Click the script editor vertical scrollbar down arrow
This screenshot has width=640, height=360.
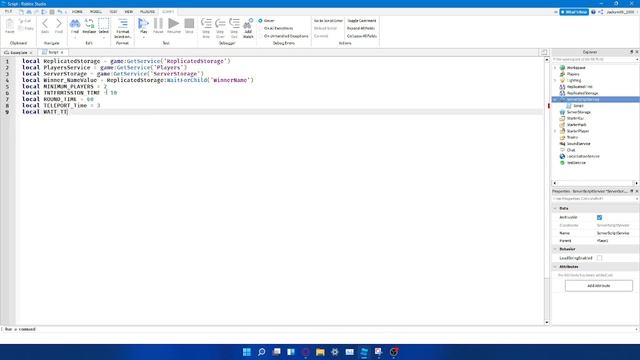coord(547,322)
